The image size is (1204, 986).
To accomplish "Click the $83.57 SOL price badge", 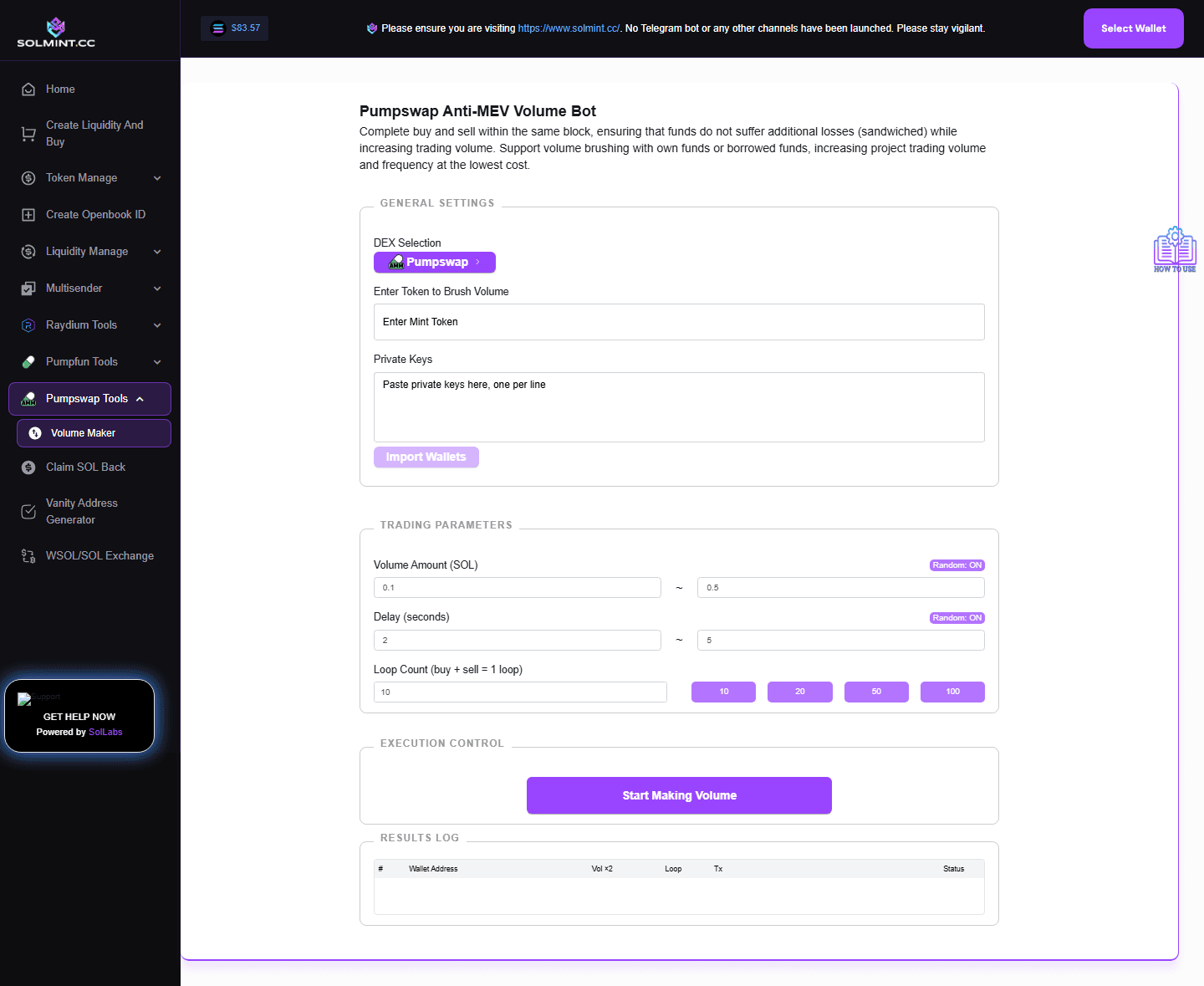I will click(234, 28).
